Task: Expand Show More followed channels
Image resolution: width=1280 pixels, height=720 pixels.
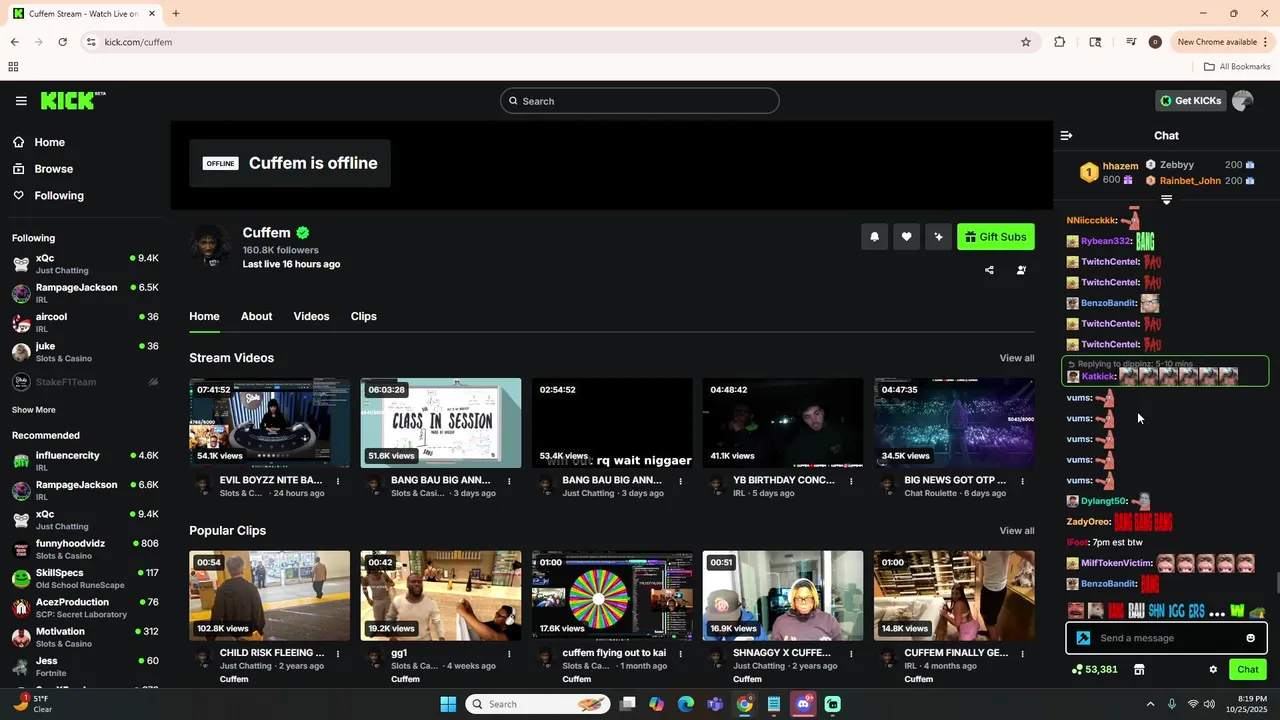Action: click(x=34, y=410)
